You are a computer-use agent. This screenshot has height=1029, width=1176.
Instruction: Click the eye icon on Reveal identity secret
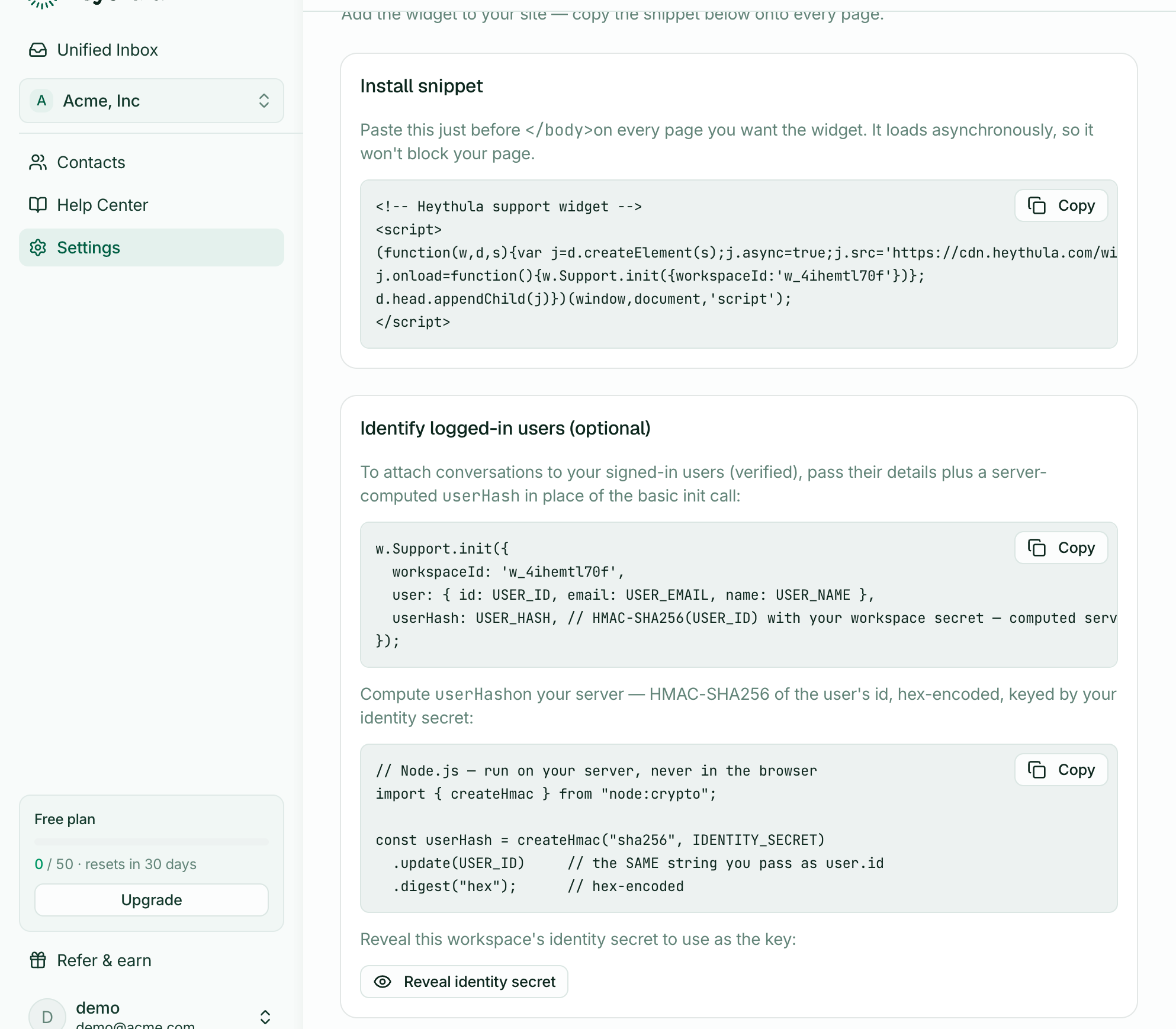pyautogui.click(x=382, y=982)
